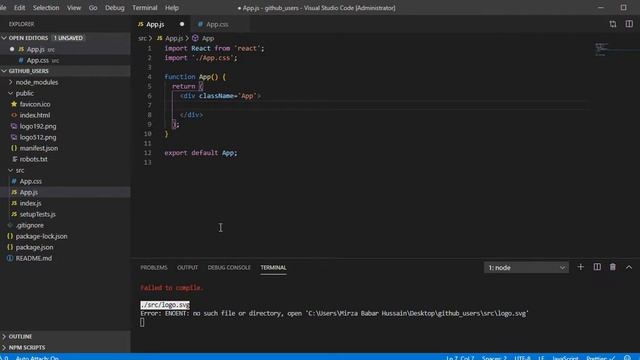Open package-lock.json file

tap(41, 236)
